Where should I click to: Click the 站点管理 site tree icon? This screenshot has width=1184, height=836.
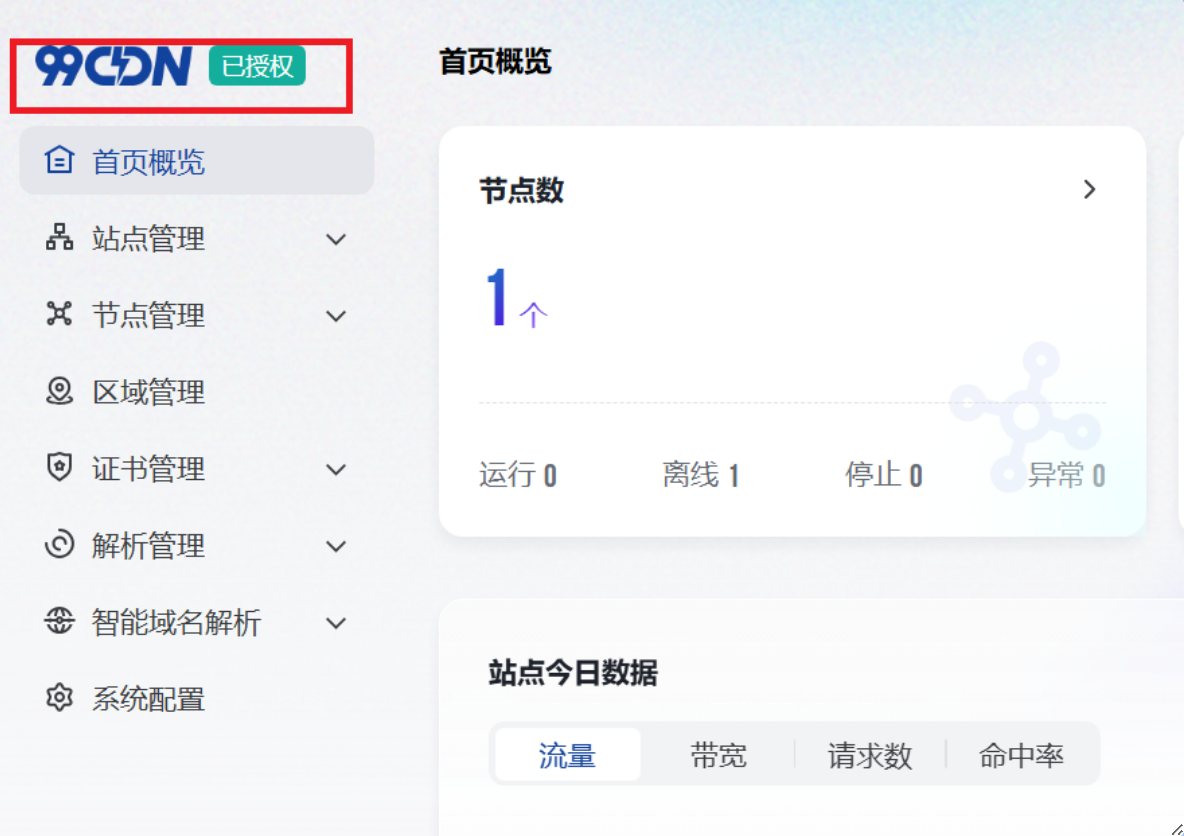(60, 238)
